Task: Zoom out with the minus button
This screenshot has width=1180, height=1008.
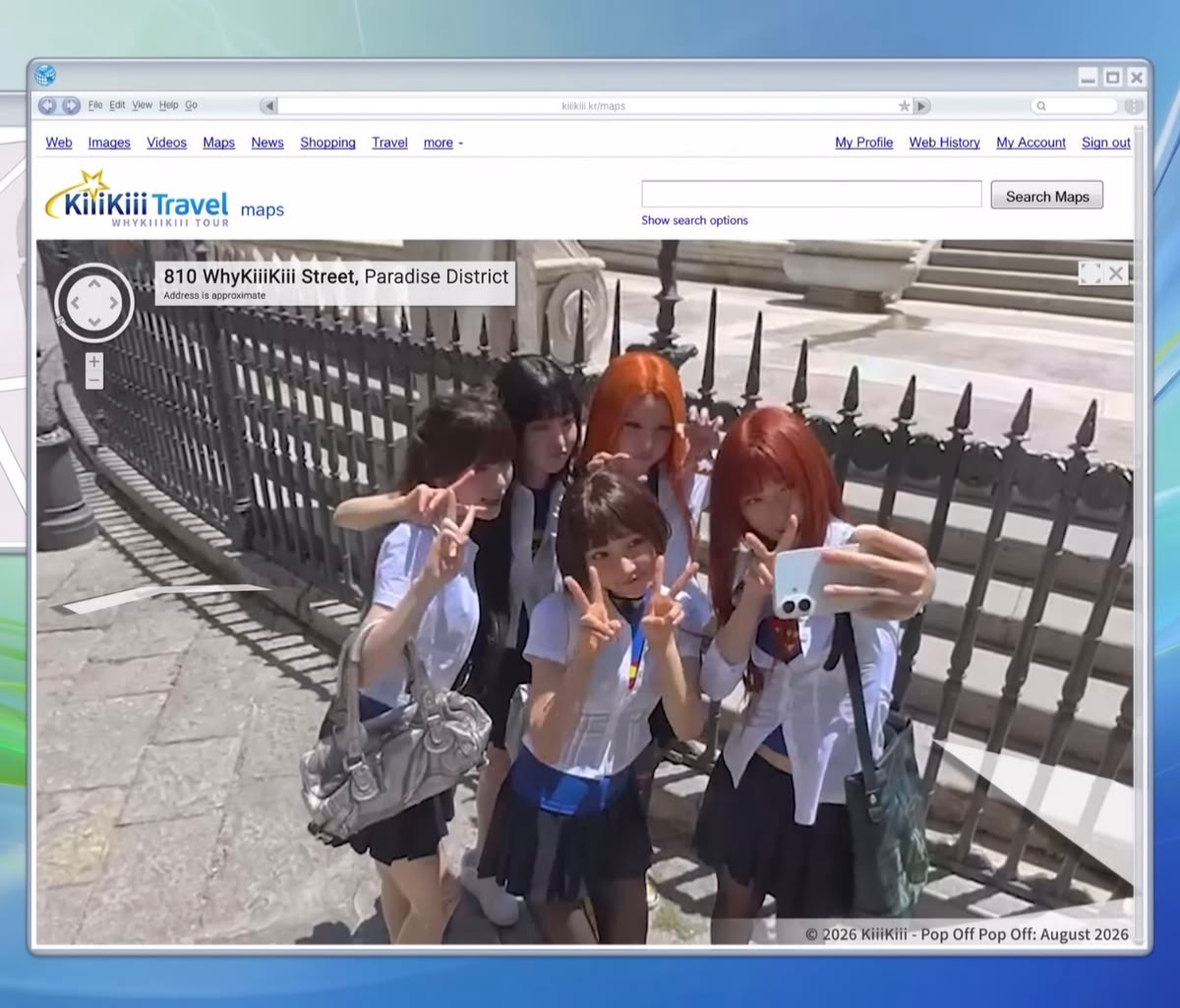Action: (94, 380)
